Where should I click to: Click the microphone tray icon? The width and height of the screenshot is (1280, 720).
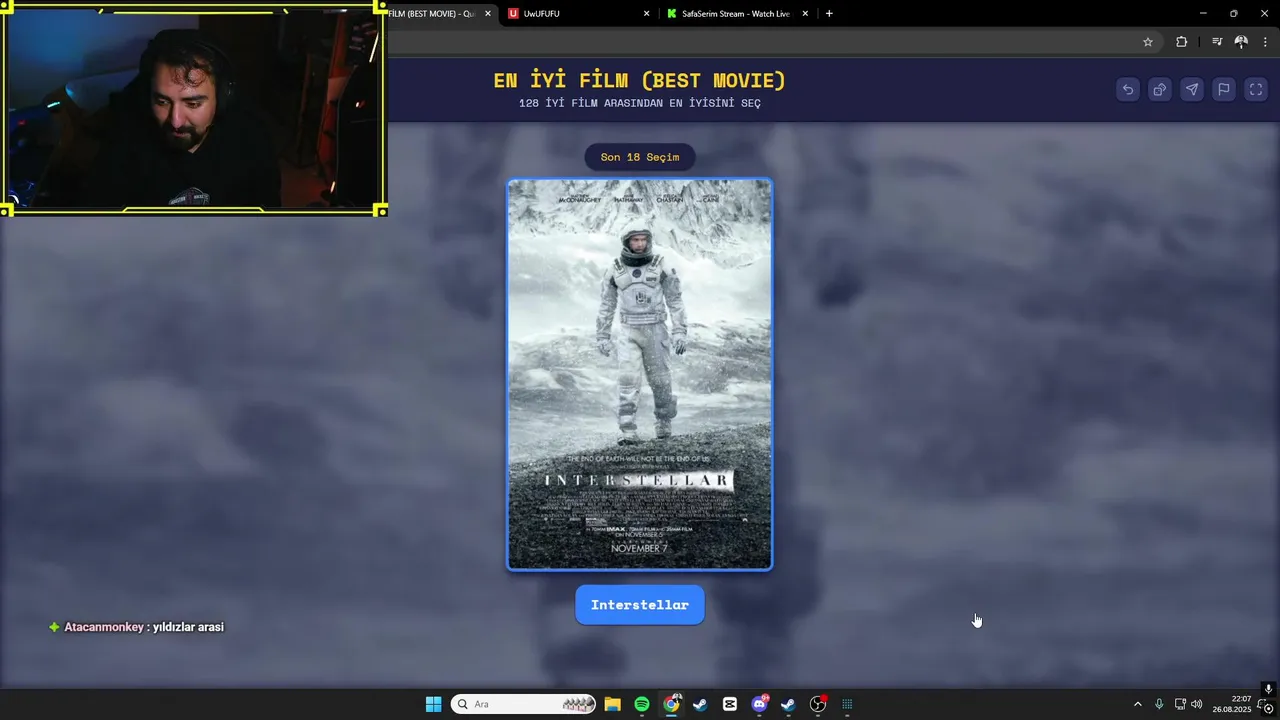coord(1159,704)
